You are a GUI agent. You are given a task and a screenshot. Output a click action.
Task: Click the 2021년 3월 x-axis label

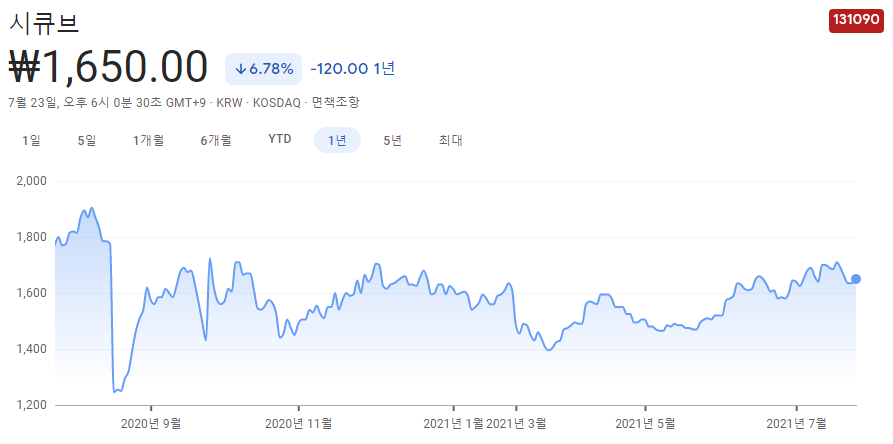click(516, 424)
